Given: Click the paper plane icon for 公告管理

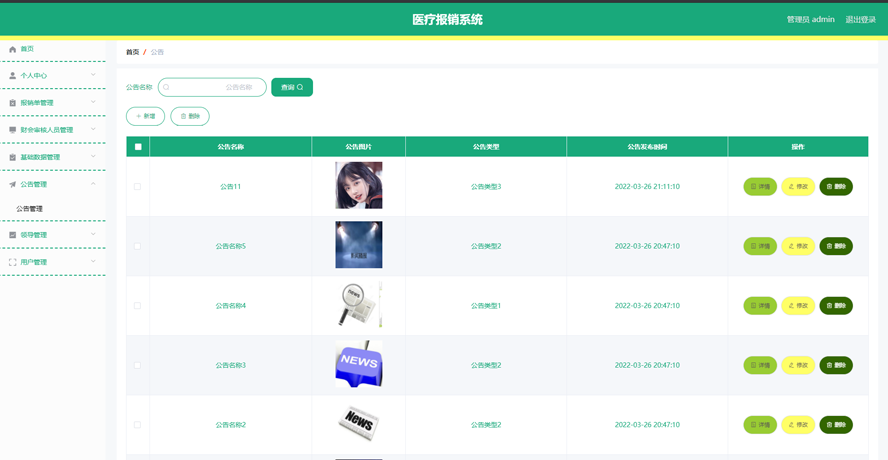Looking at the screenshot, I should click(12, 184).
